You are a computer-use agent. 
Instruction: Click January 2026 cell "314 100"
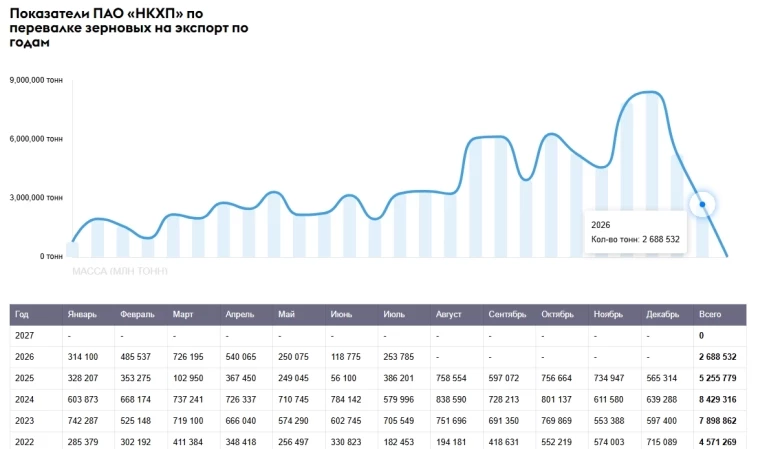(83, 357)
